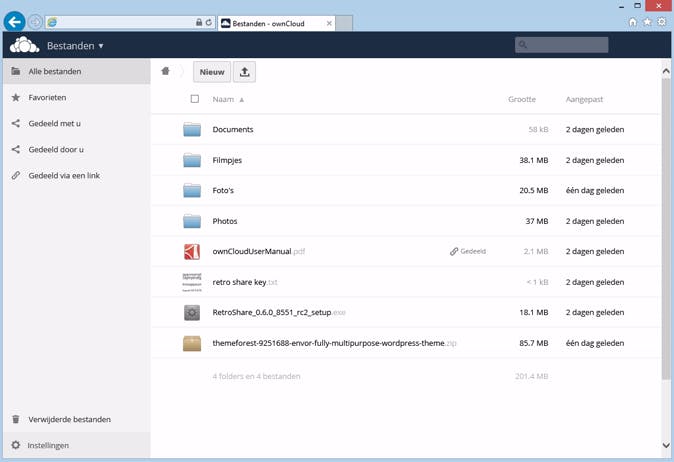
Task: Open Favorieten in sidebar
Action: [77, 98]
